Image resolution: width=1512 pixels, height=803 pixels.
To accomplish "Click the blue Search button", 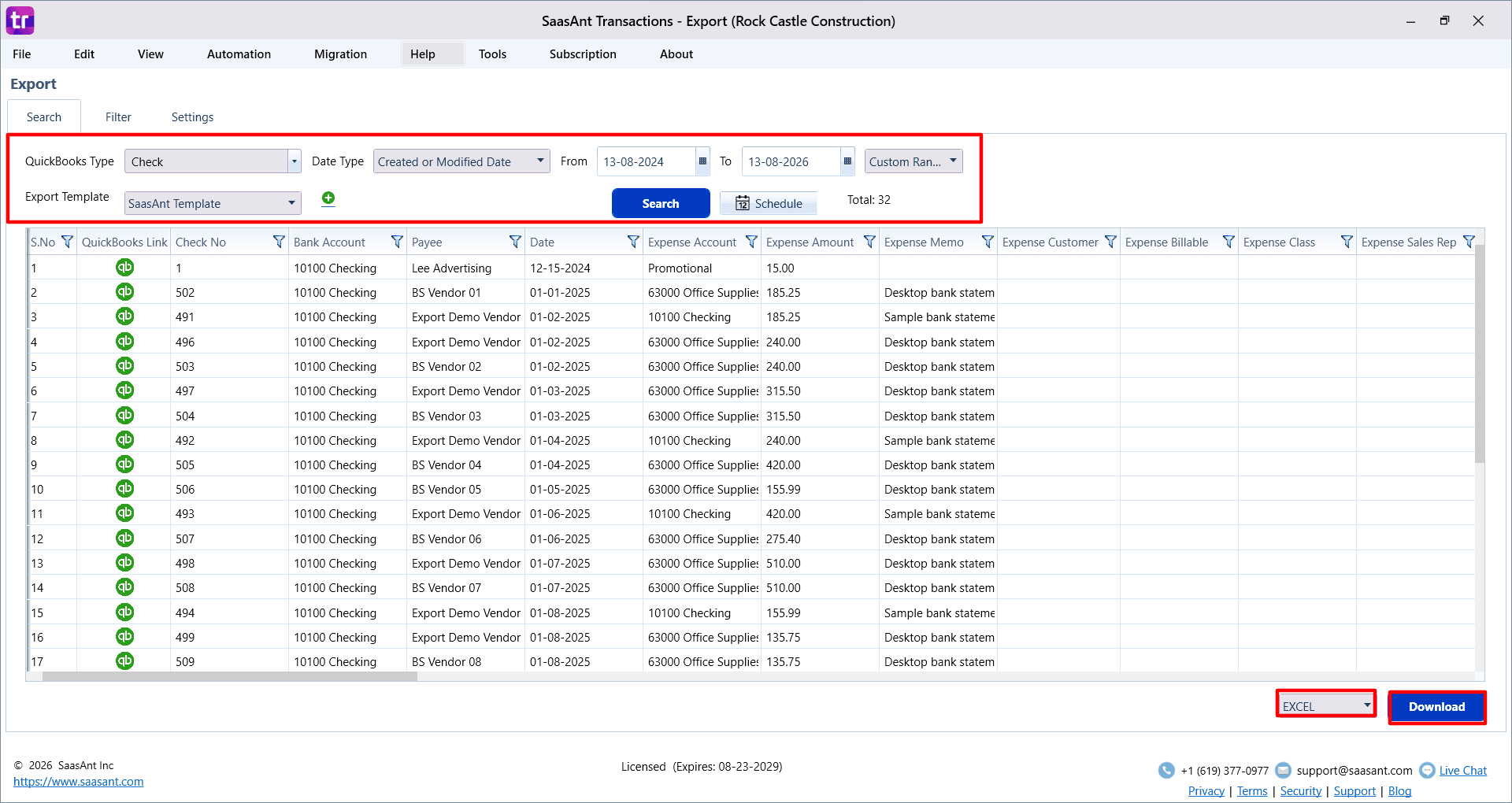I will point(661,203).
